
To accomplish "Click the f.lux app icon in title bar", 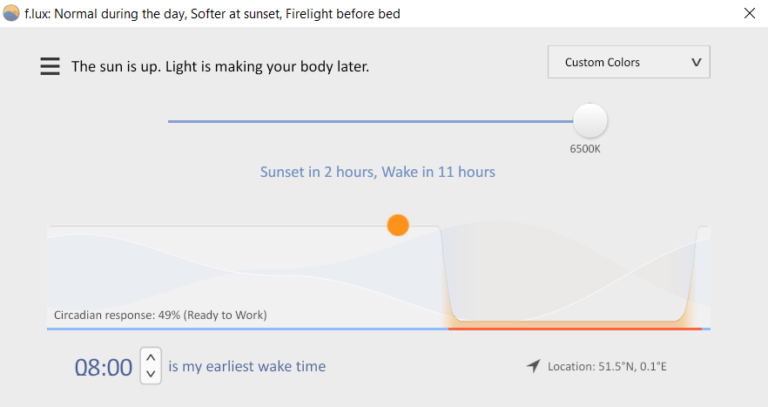I will point(11,13).
